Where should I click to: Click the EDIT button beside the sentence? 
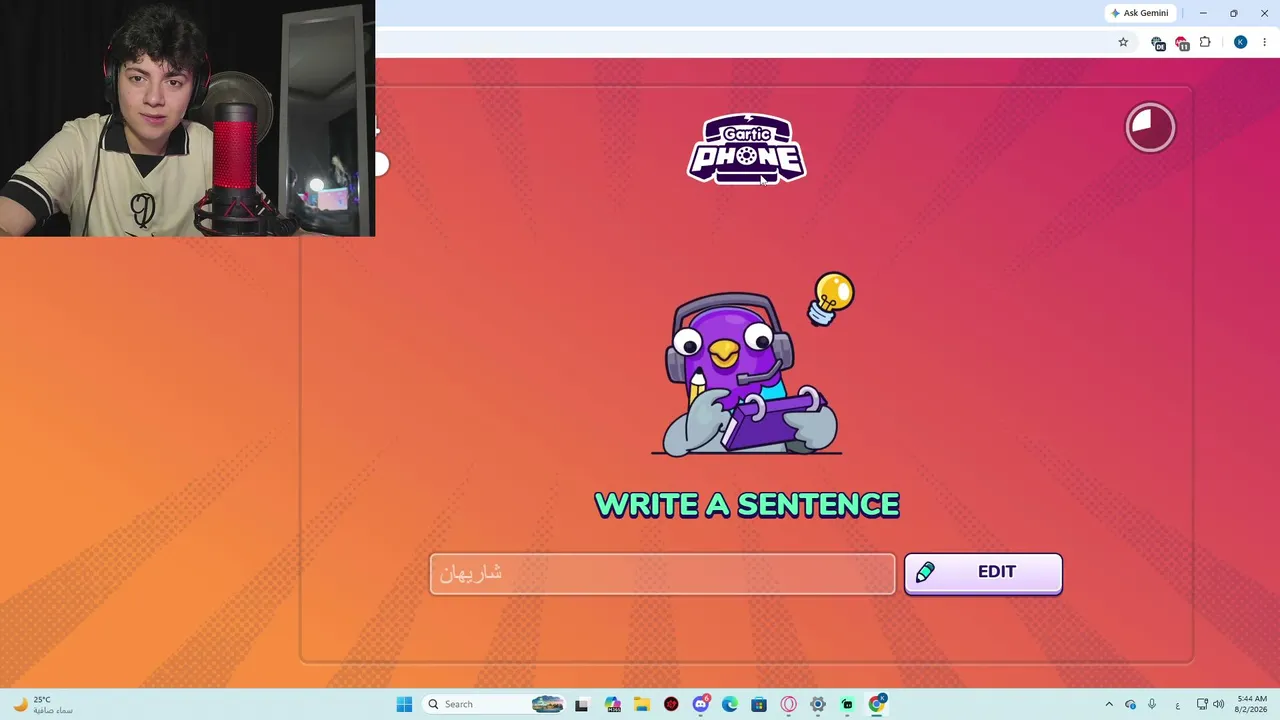983,573
